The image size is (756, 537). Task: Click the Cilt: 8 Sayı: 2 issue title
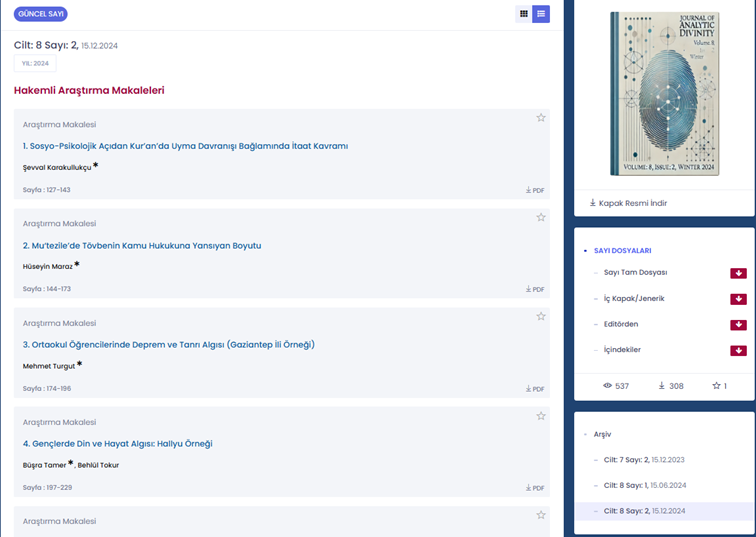pyautogui.click(x=46, y=45)
